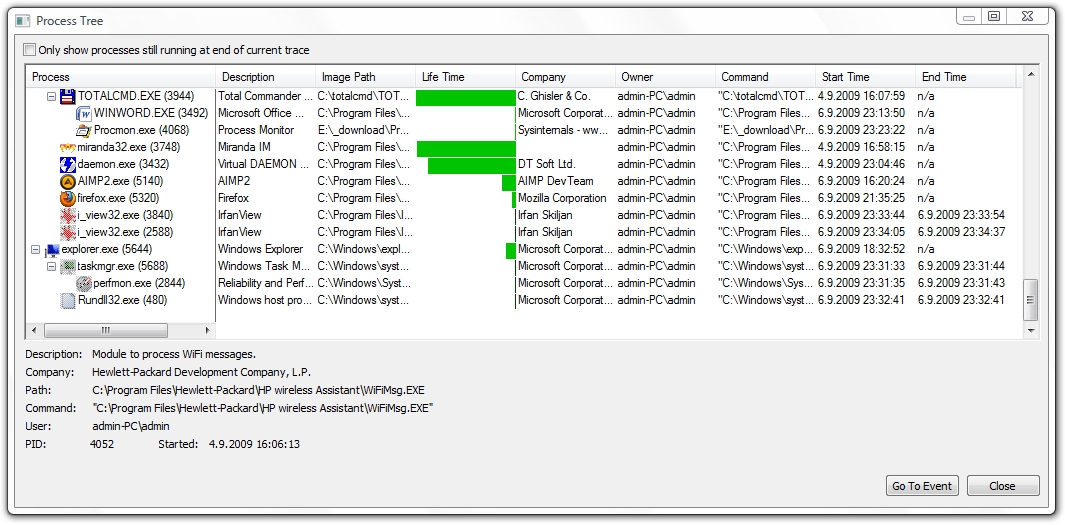Click the daemon.exe lightning icon

(x=67, y=164)
